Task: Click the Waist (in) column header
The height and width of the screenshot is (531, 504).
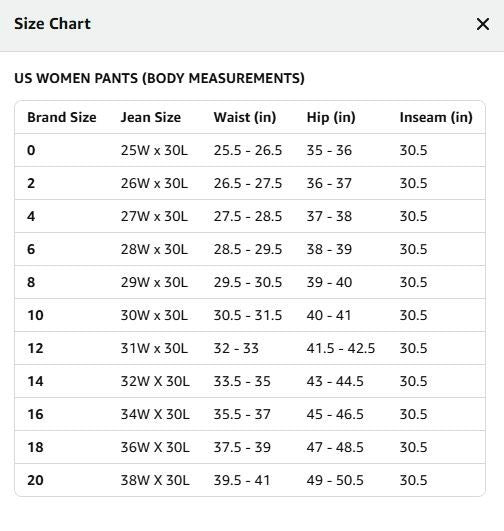Action: (x=245, y=118)
